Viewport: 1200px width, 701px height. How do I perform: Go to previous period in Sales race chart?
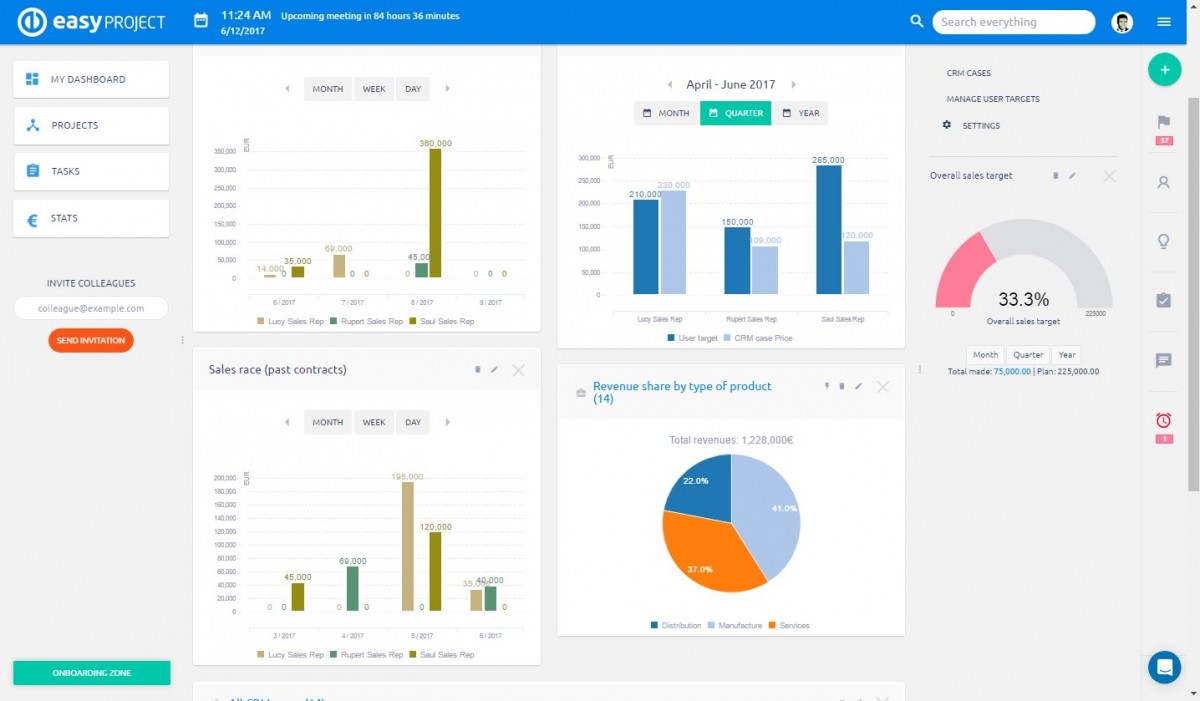[x=288, y=422]
